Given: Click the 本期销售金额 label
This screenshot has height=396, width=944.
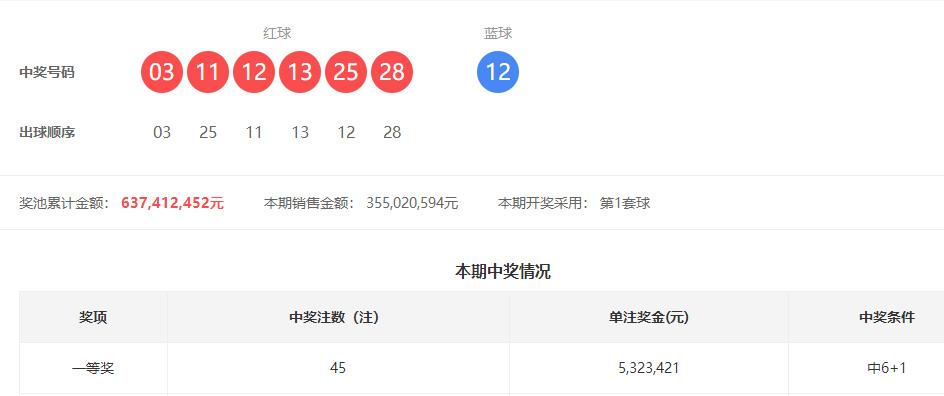Looking at the screenshot, I should pos(309,203).
